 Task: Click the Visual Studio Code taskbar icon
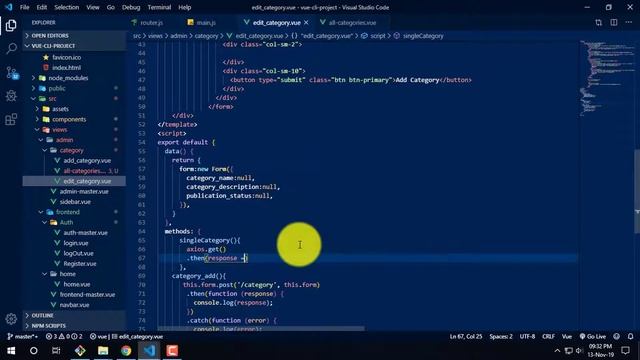149,351
